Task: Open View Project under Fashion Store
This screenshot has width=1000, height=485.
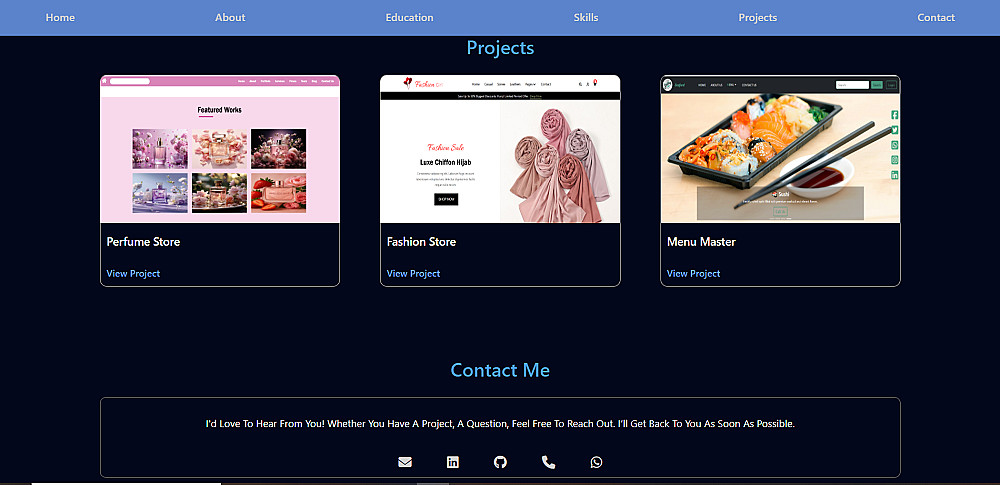Action: [413, 273]
